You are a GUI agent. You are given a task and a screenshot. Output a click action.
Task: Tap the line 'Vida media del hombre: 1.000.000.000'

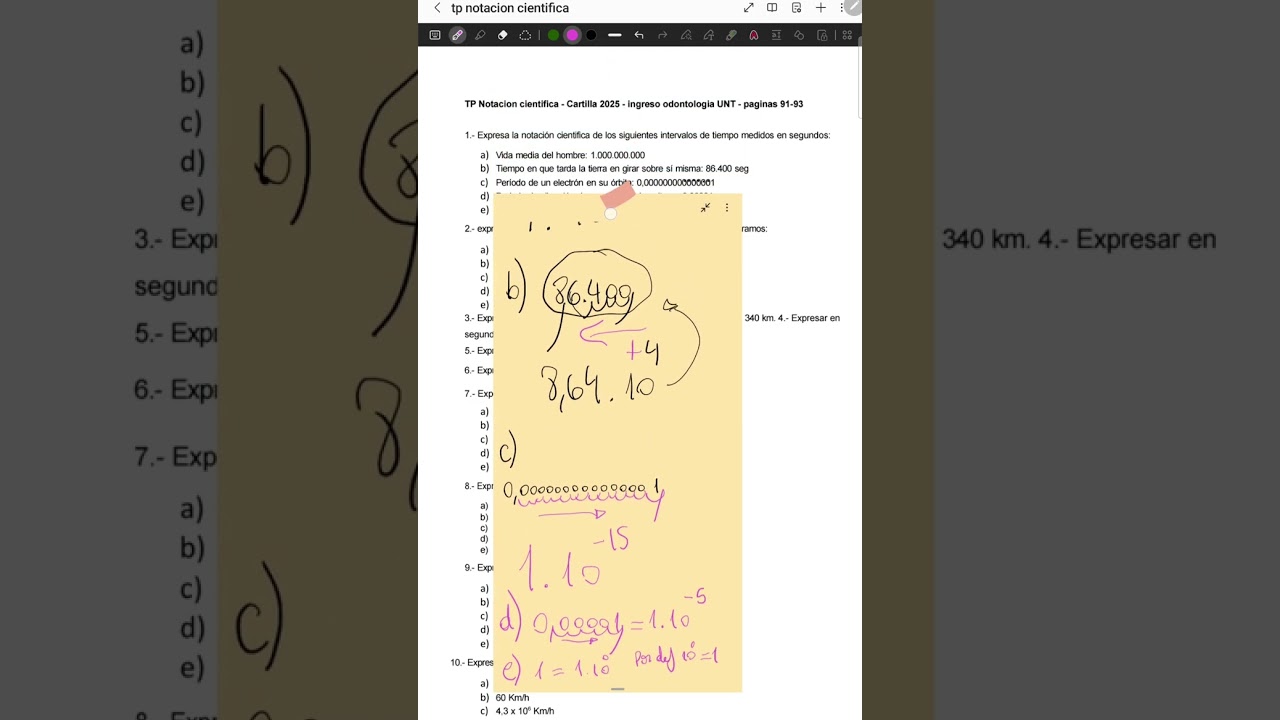tap(570, 155)
